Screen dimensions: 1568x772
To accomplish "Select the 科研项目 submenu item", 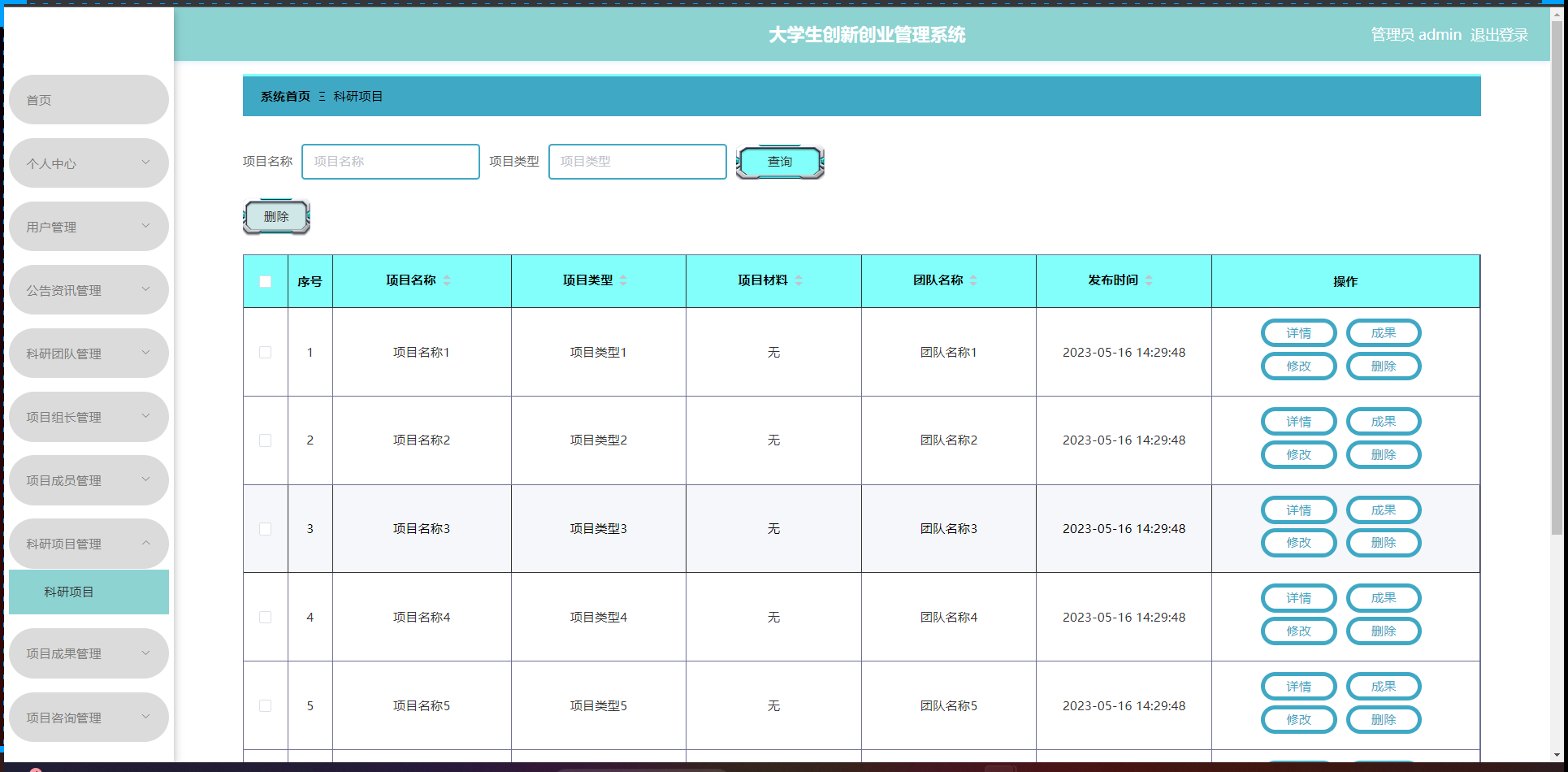I will [x=89, y=592].
